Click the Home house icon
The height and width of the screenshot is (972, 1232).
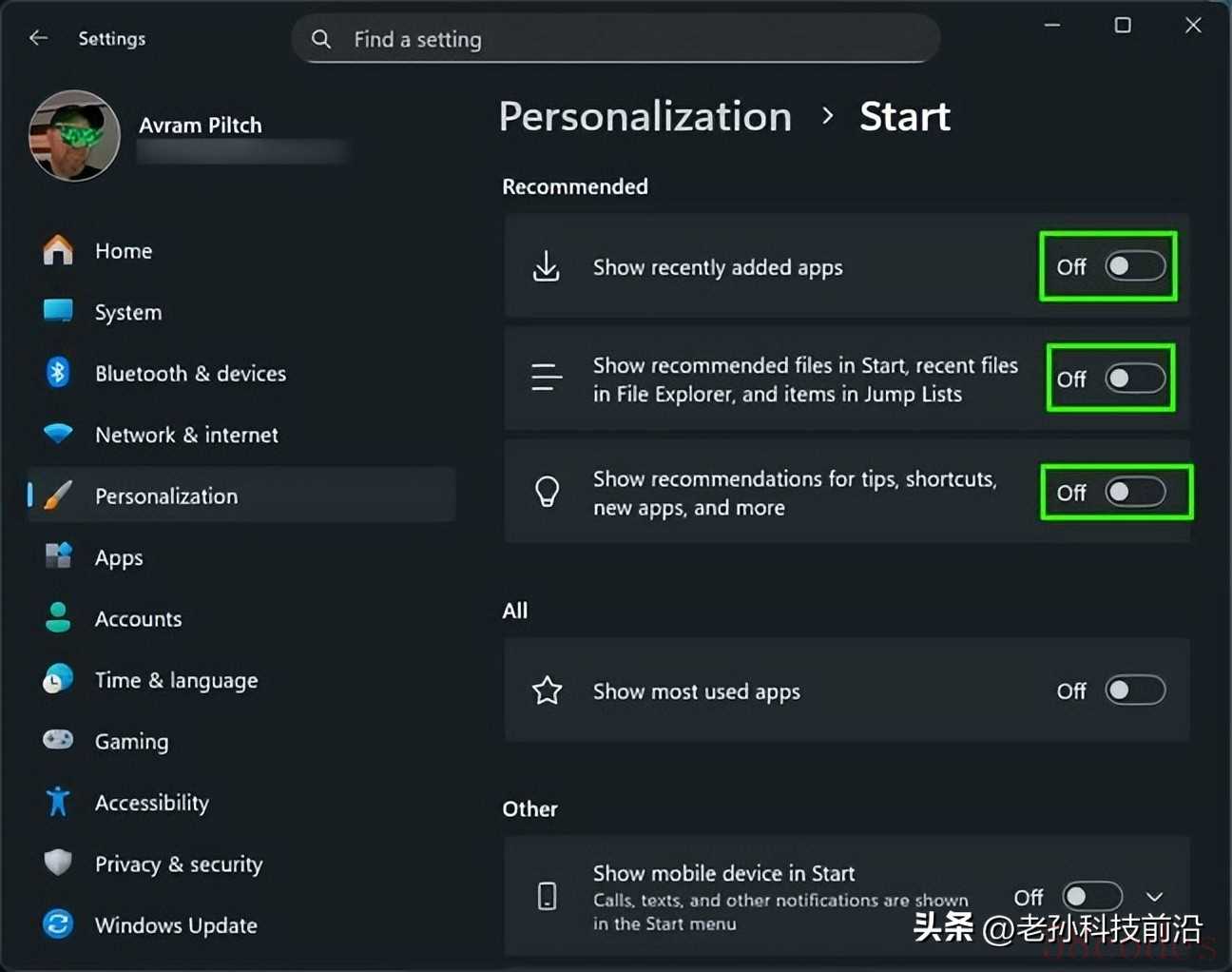(58, 250)
